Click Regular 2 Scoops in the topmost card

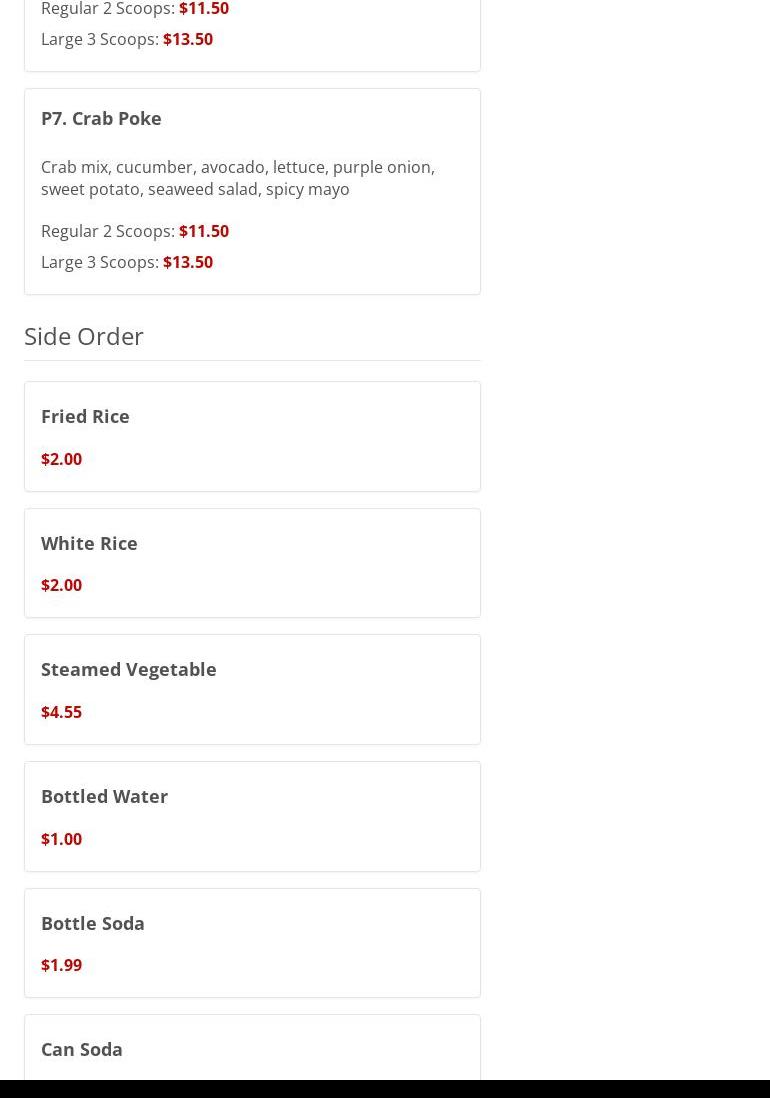coord(108,9)
